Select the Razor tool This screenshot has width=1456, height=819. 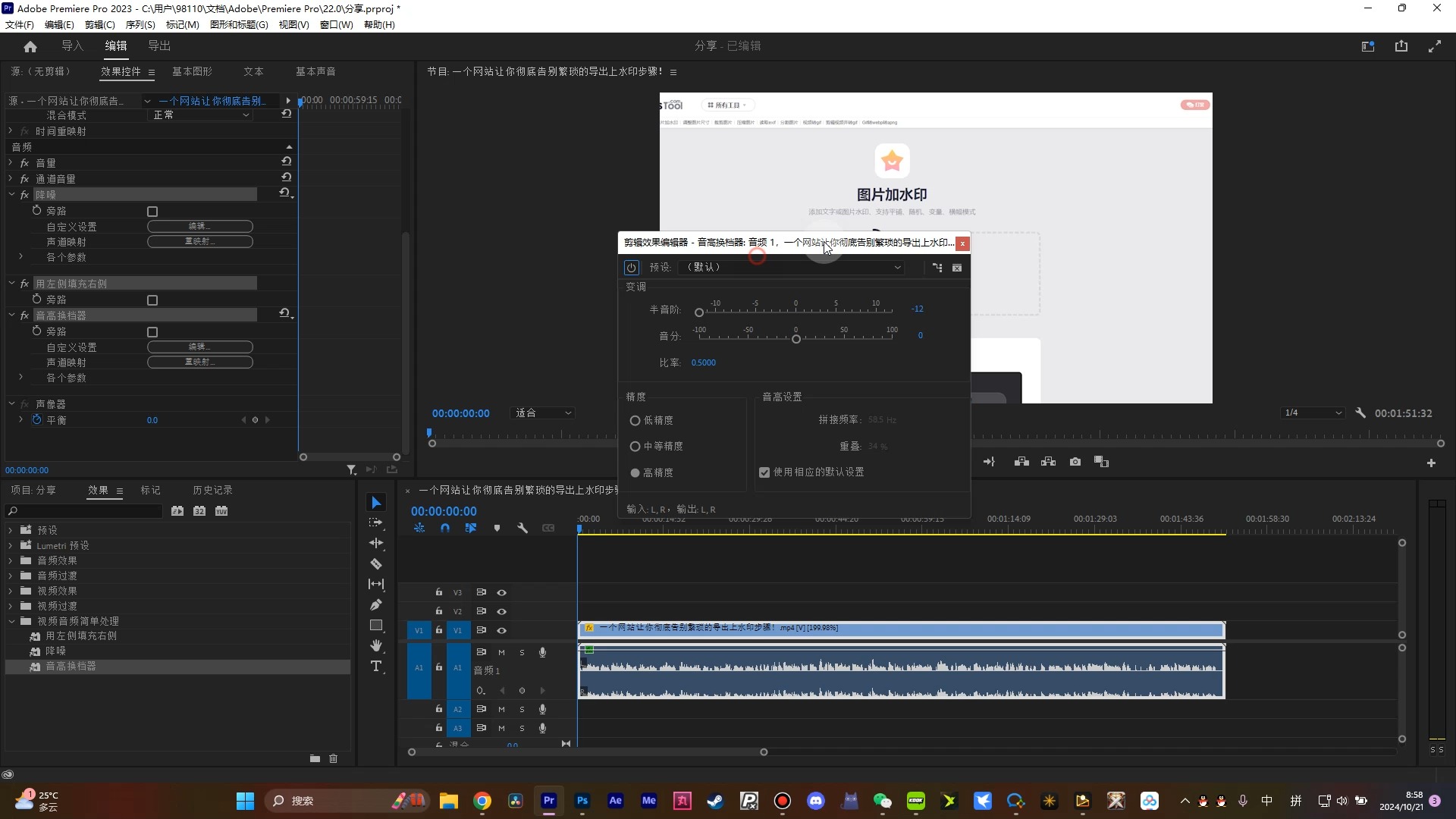[376, 563]
